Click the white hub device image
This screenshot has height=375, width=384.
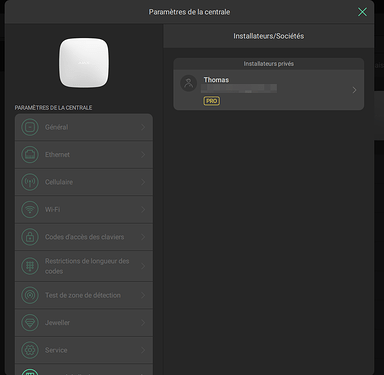[84, 63]
